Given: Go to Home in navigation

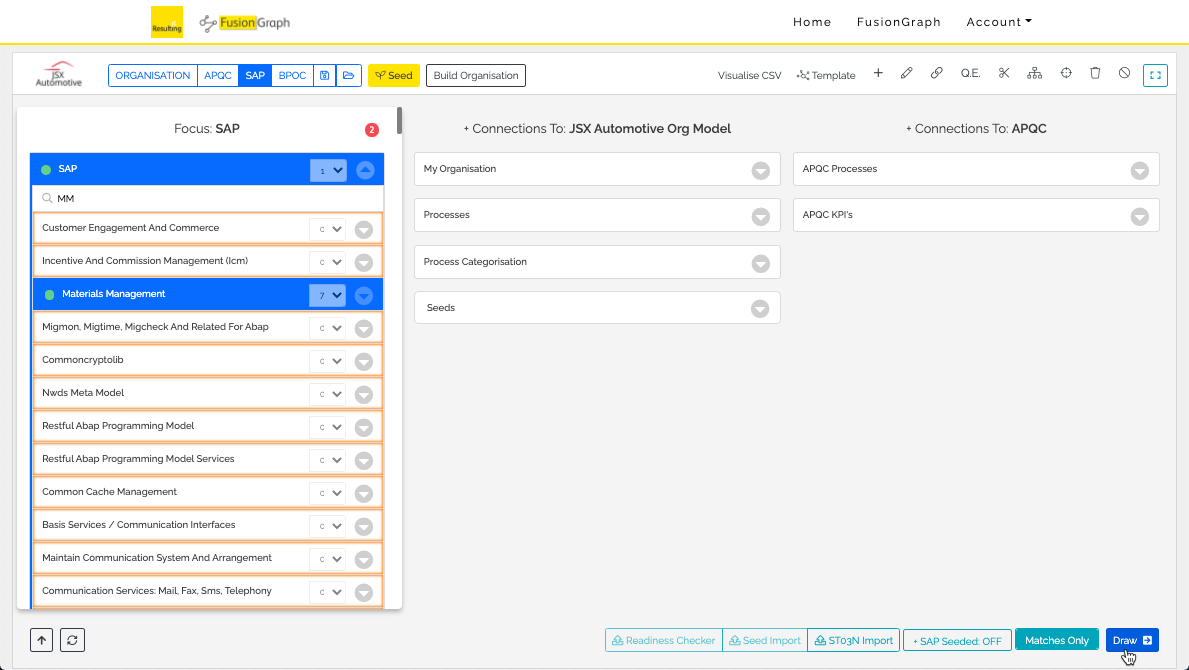Looking at the screenshot, I should [x=812, y=22].
